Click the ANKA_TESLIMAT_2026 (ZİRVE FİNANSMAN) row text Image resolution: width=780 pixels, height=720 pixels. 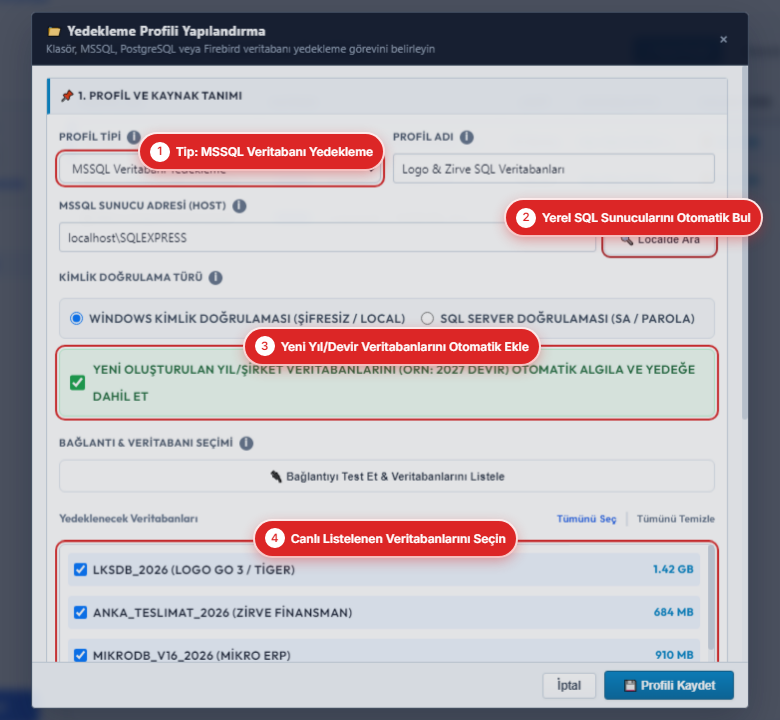[x=222, y=612]
